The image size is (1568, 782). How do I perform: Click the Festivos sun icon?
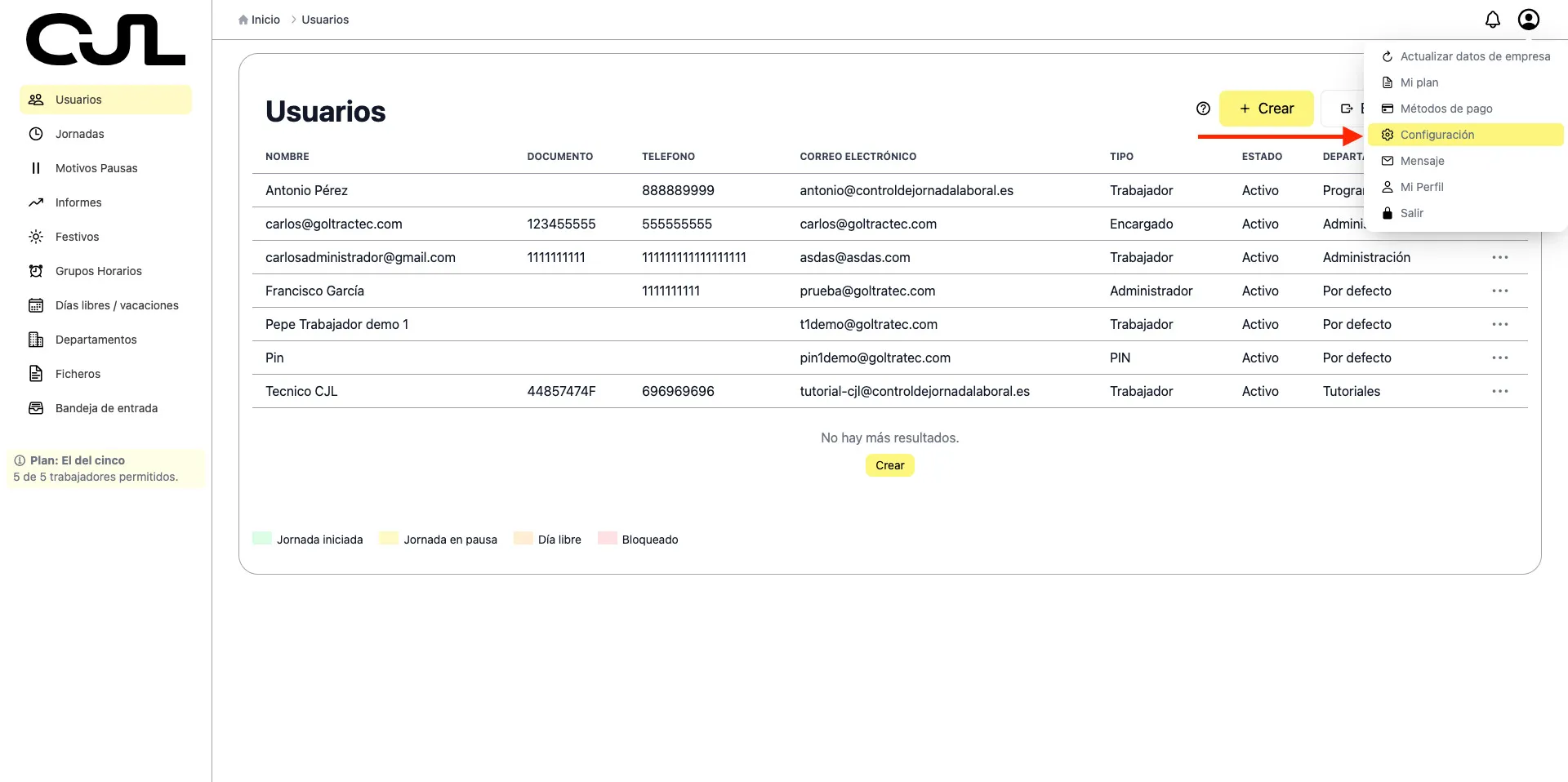[x=36, y=237]
